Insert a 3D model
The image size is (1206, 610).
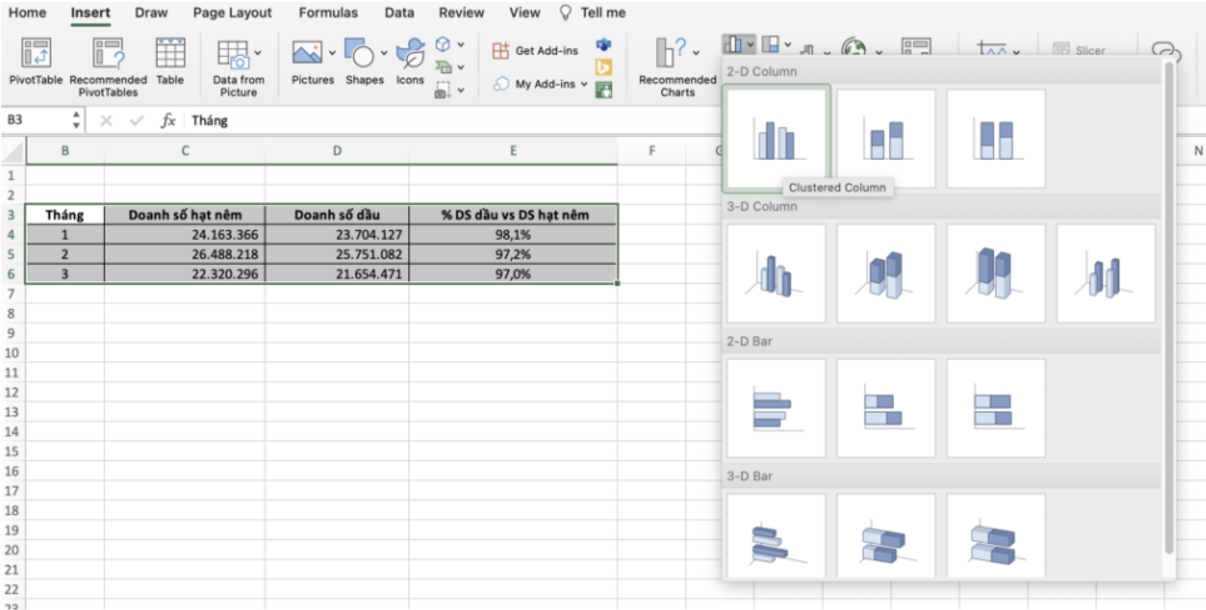(x=443, y=44)
